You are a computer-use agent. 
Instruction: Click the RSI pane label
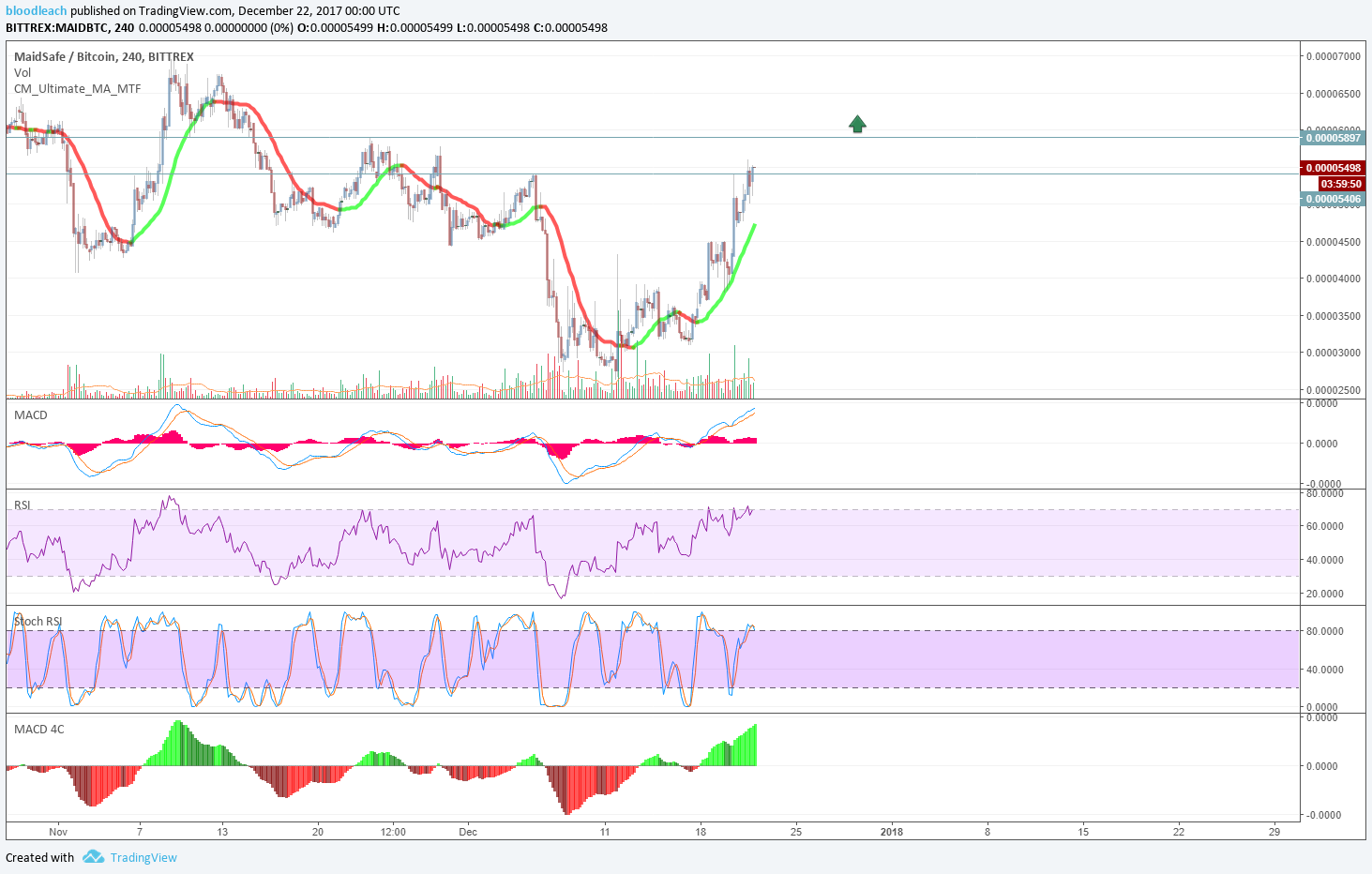[23, 505]
